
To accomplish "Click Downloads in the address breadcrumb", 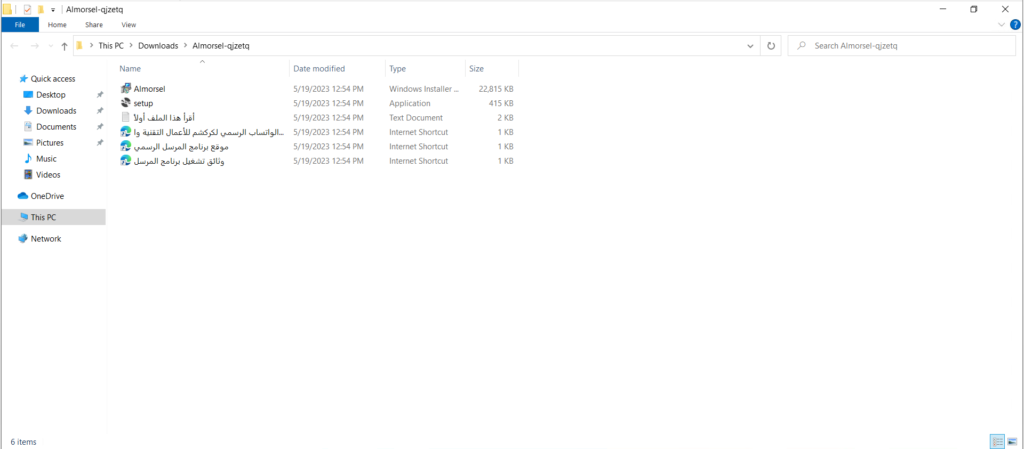I will click(x=158, y=46).
